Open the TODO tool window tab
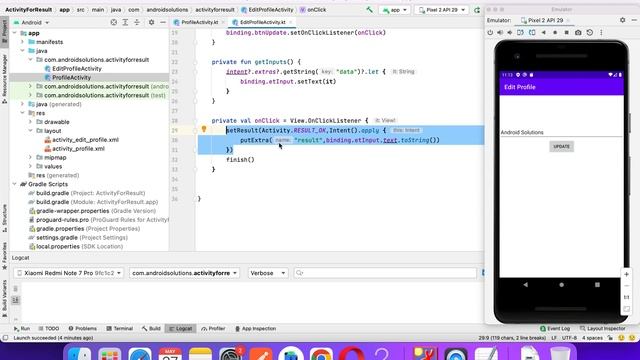 tap(49, 328)
